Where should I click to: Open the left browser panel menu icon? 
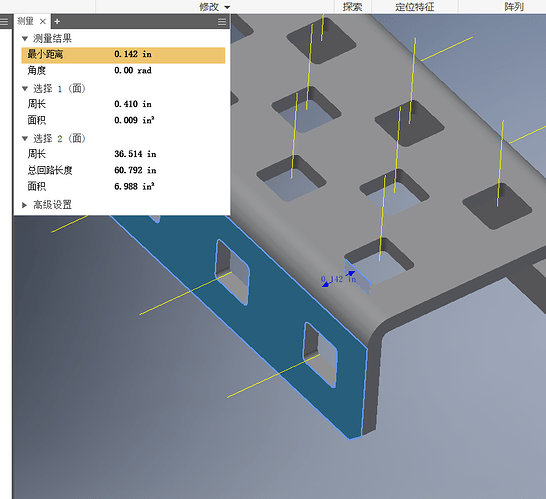point(4,22)
